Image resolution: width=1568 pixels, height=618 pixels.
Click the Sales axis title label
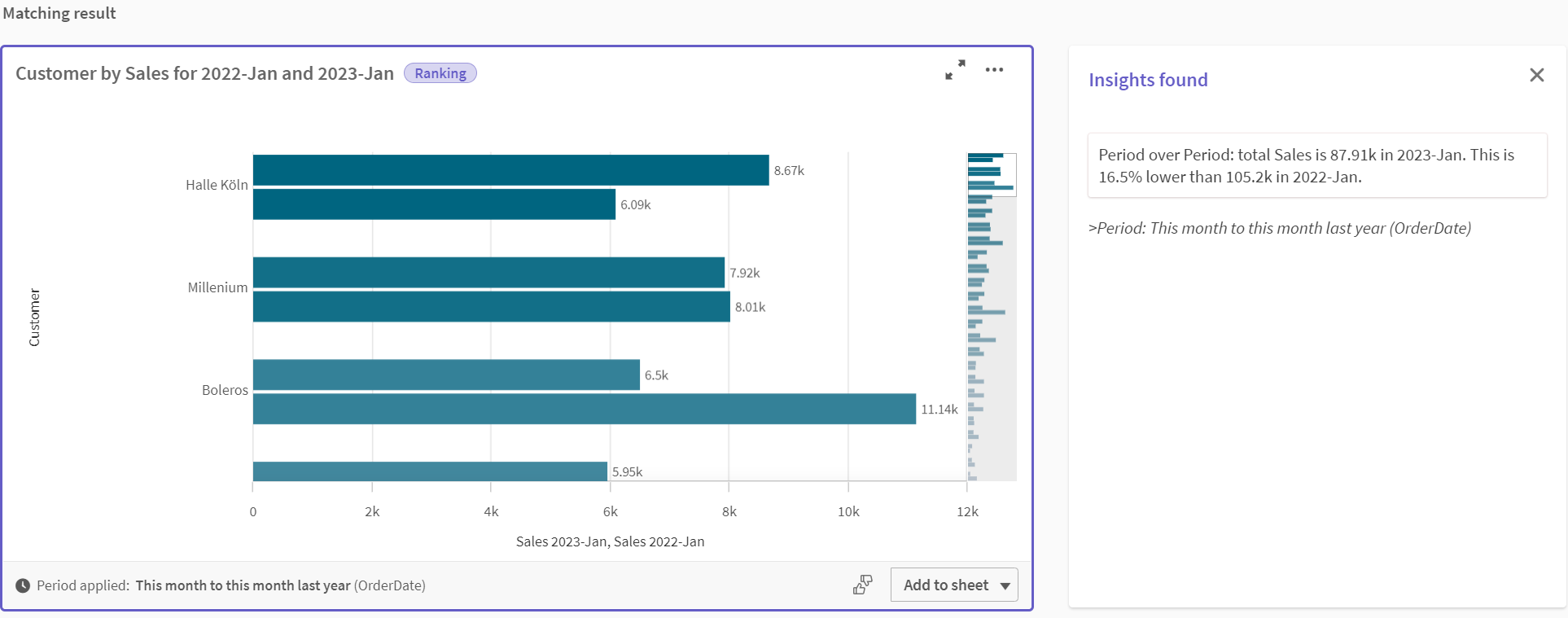pos(610,541)
